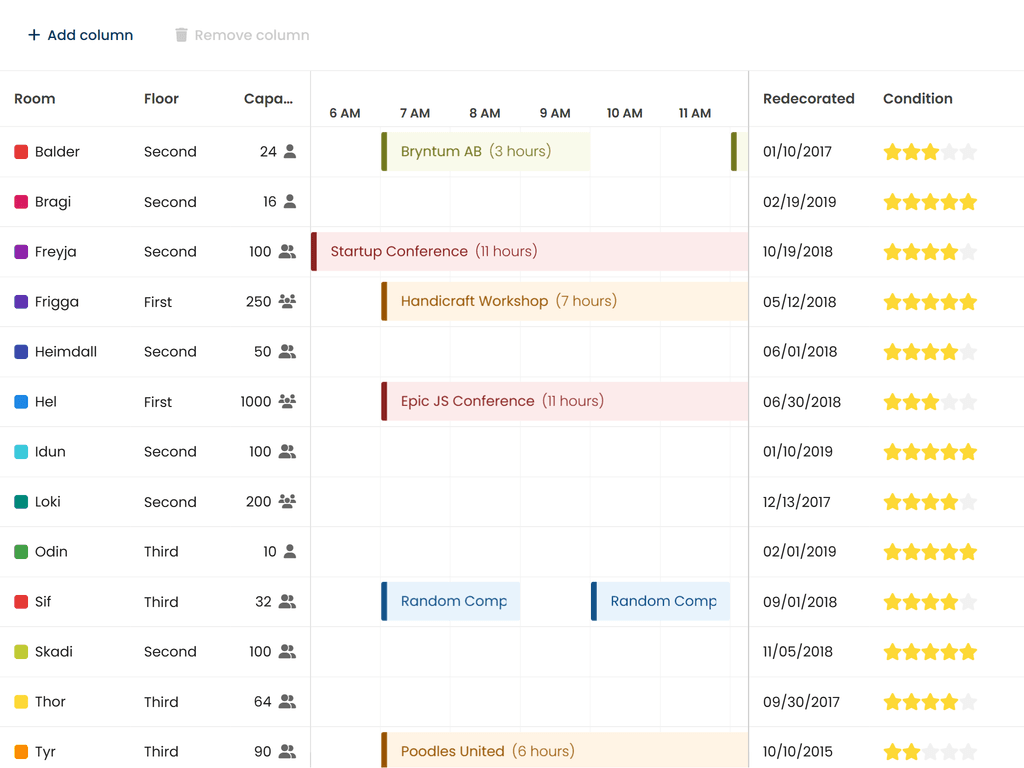This screenshot has height=768, width=1024.
Task: Click the people icon in Freyja row
Action: tap(287, 252)
